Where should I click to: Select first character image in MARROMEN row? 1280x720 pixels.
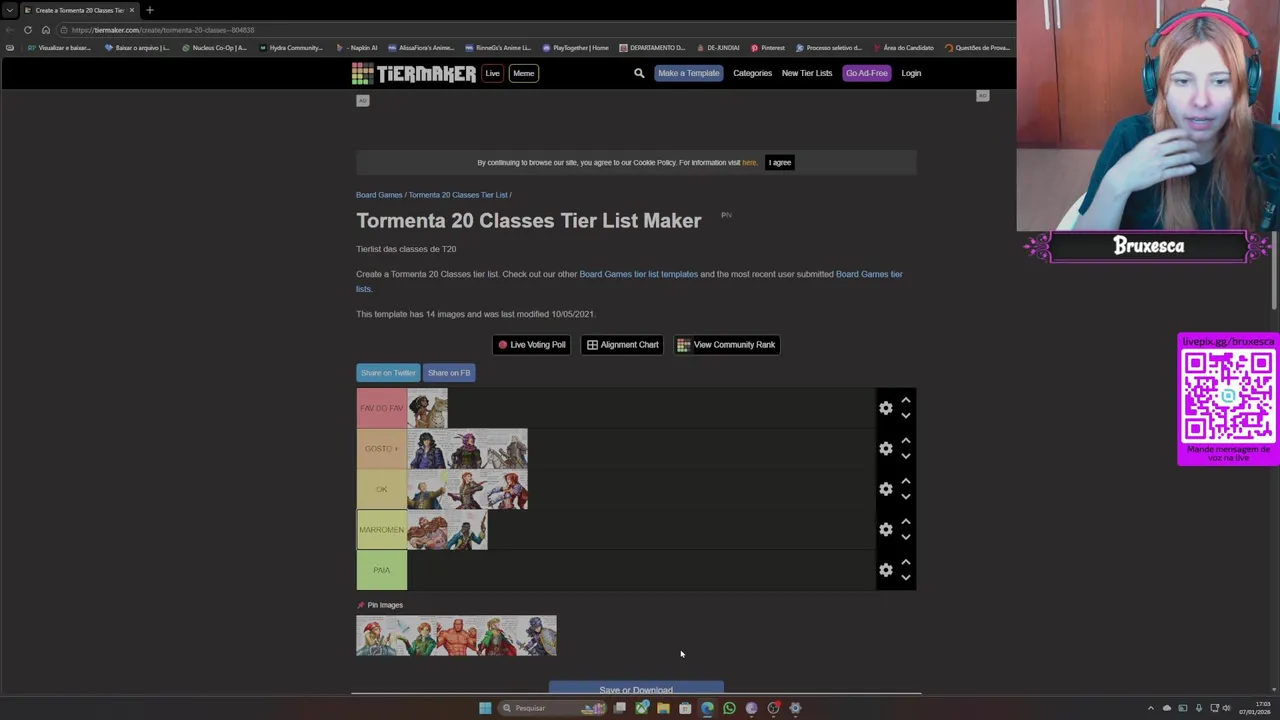427,530
